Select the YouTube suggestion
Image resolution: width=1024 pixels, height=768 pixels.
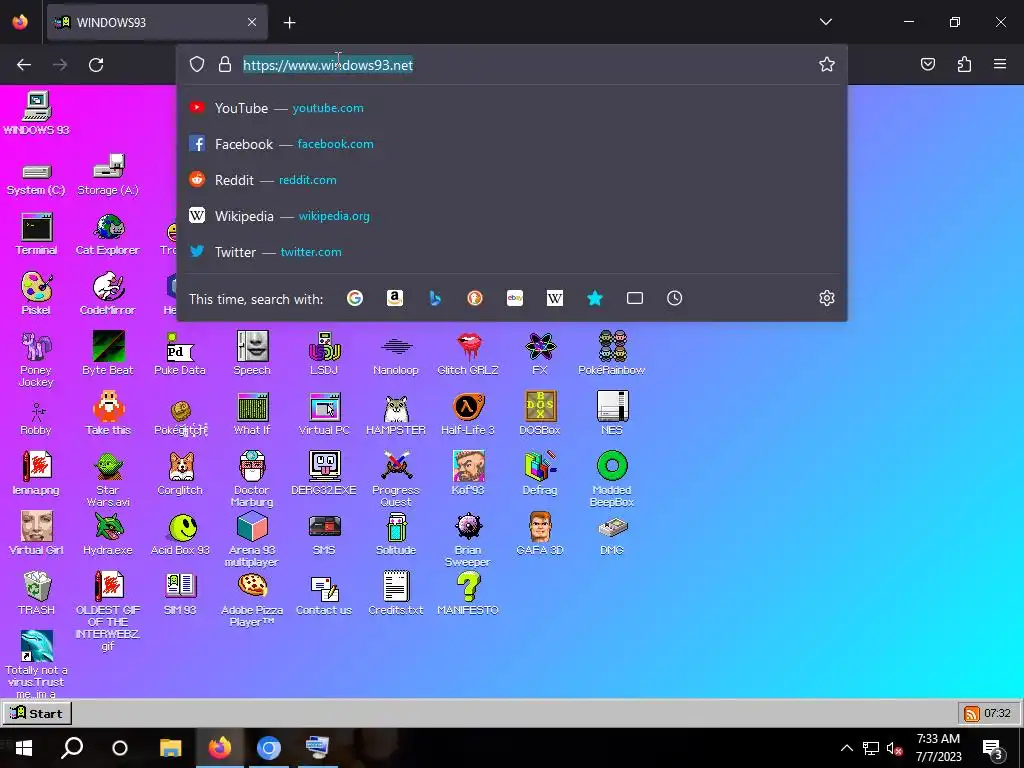tap(512, 108)
